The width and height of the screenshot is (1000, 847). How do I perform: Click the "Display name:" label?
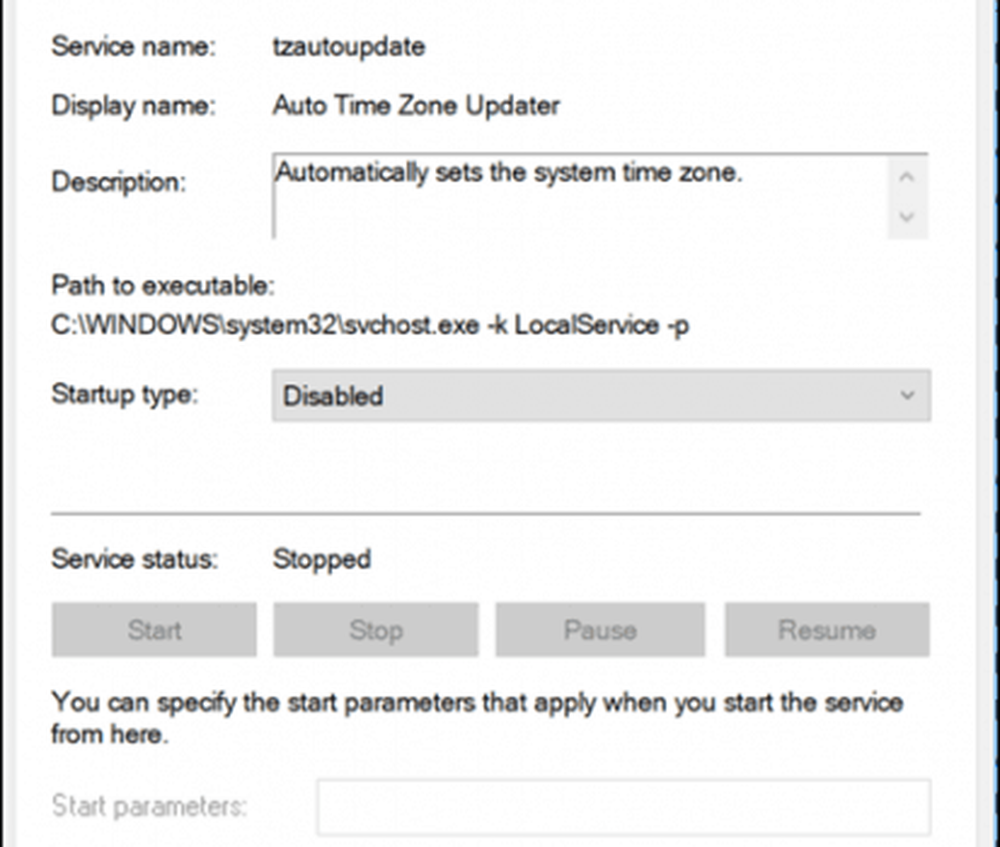click(133, 106)
